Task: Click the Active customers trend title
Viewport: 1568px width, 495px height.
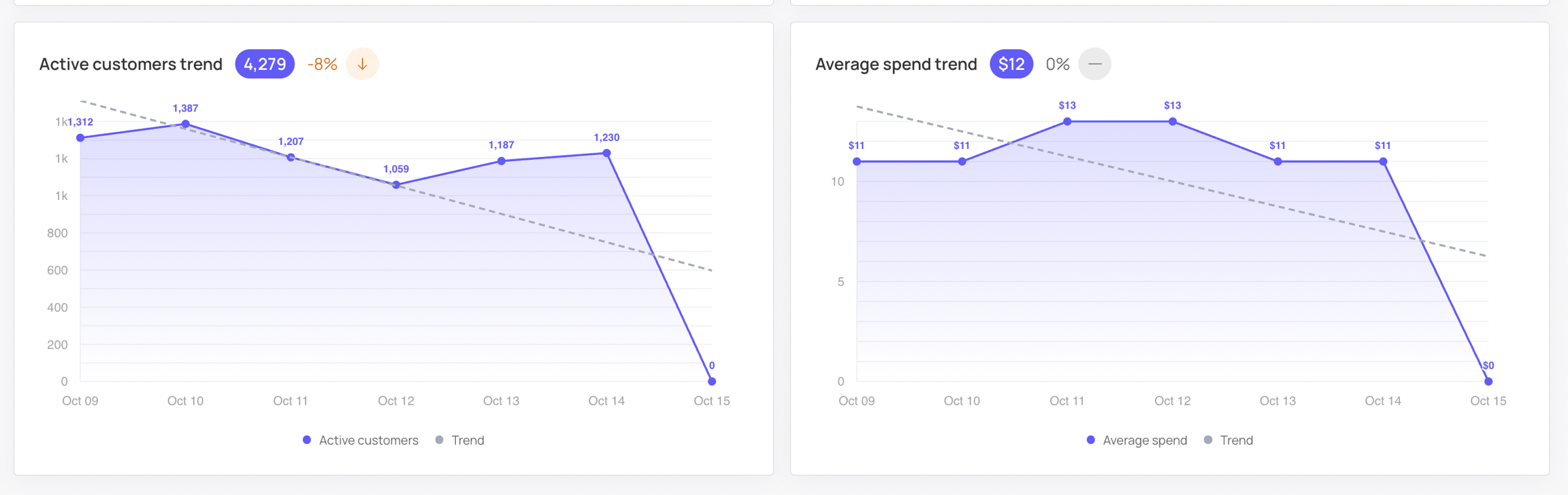Action: (131, 65)
